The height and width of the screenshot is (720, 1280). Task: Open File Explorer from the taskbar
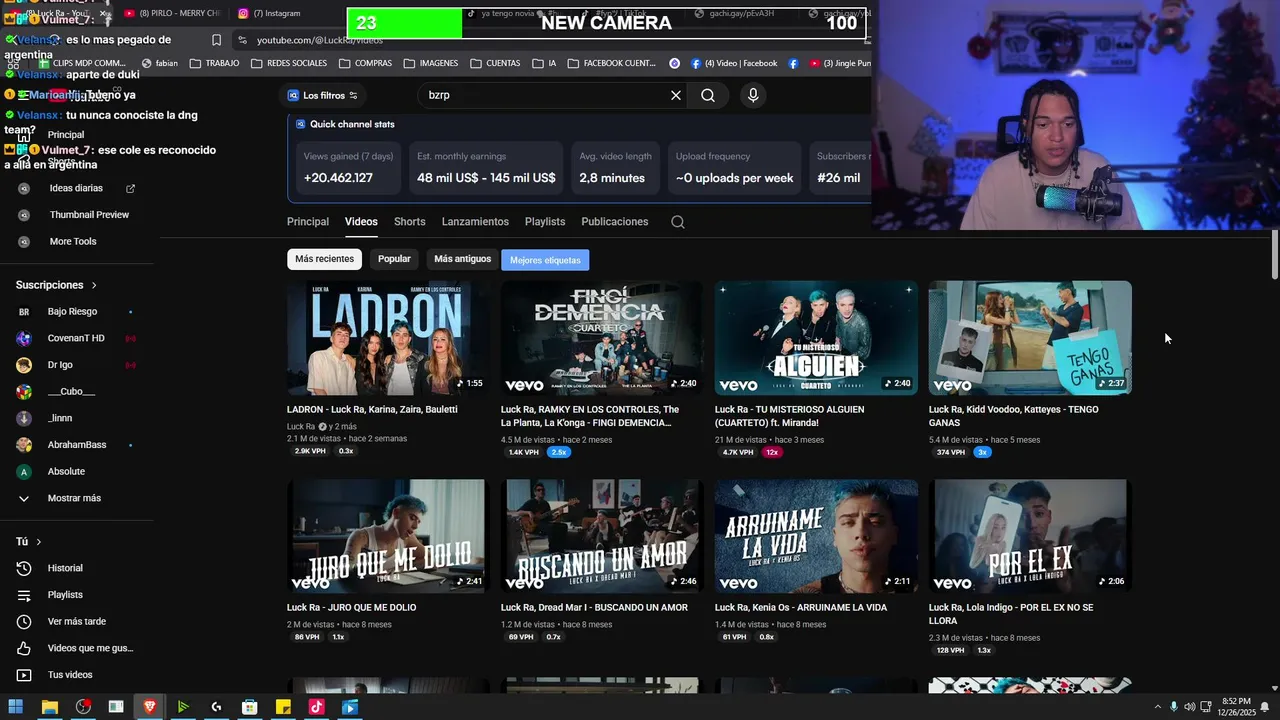pyautogui.click(x=49, y=707)
